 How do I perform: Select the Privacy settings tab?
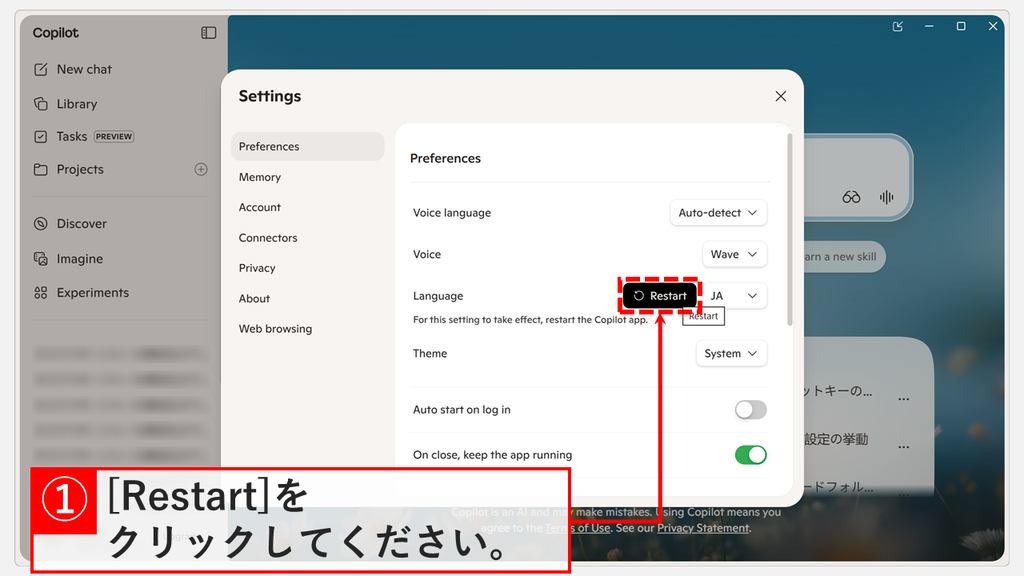coord(257,268)
